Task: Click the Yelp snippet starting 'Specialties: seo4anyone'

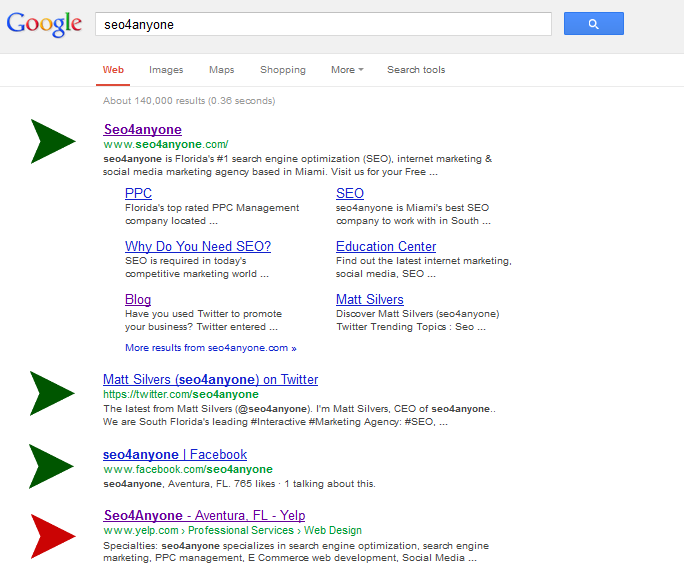Action: coord(296,552)
